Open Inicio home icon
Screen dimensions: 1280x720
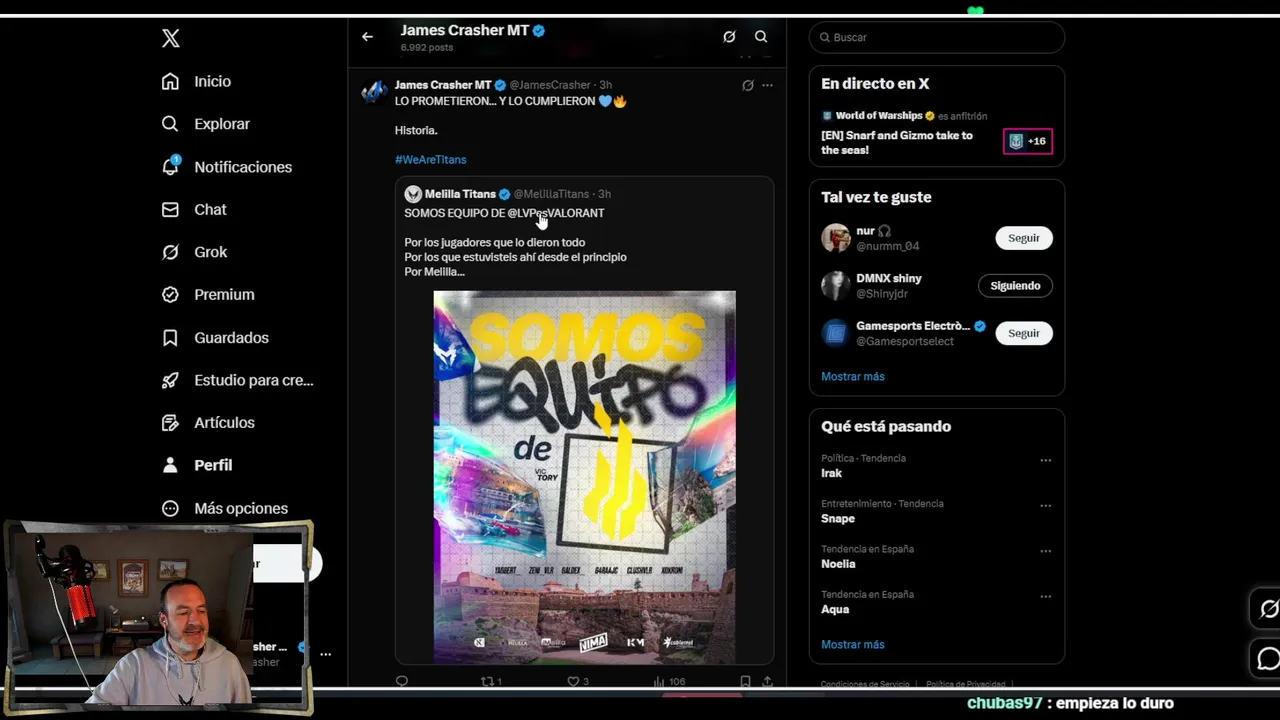(170, 81)
